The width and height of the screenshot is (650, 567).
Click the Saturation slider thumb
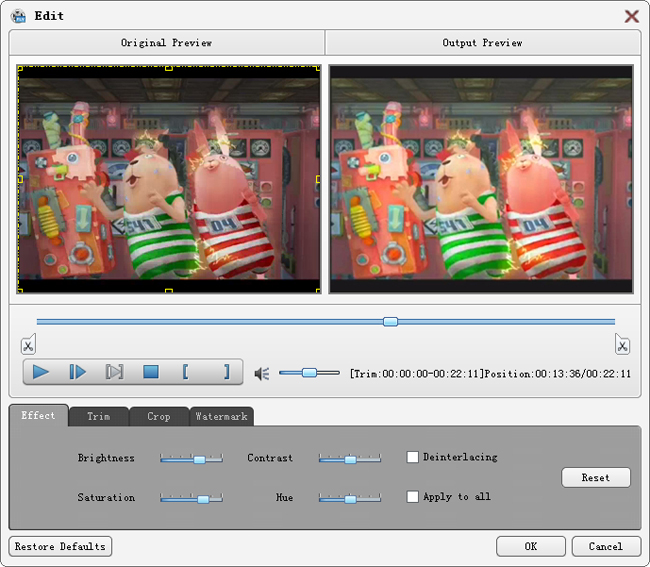click(x=203, y=499)
